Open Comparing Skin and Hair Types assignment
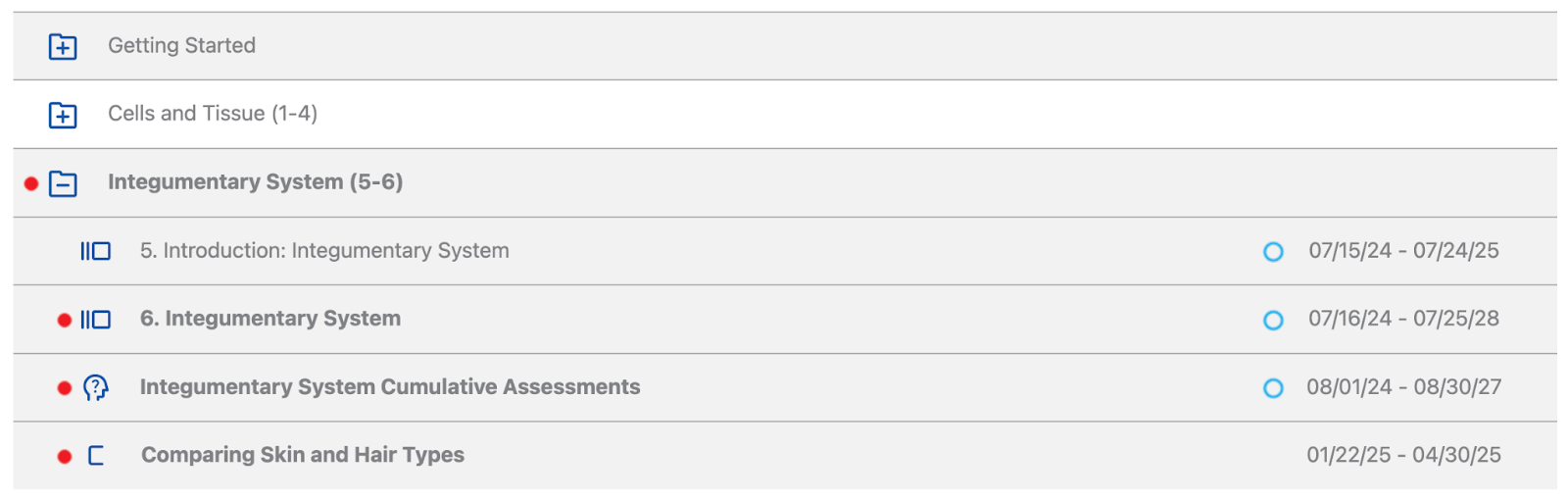Screen dimensions: 1568x502 [x=303, y=455]
